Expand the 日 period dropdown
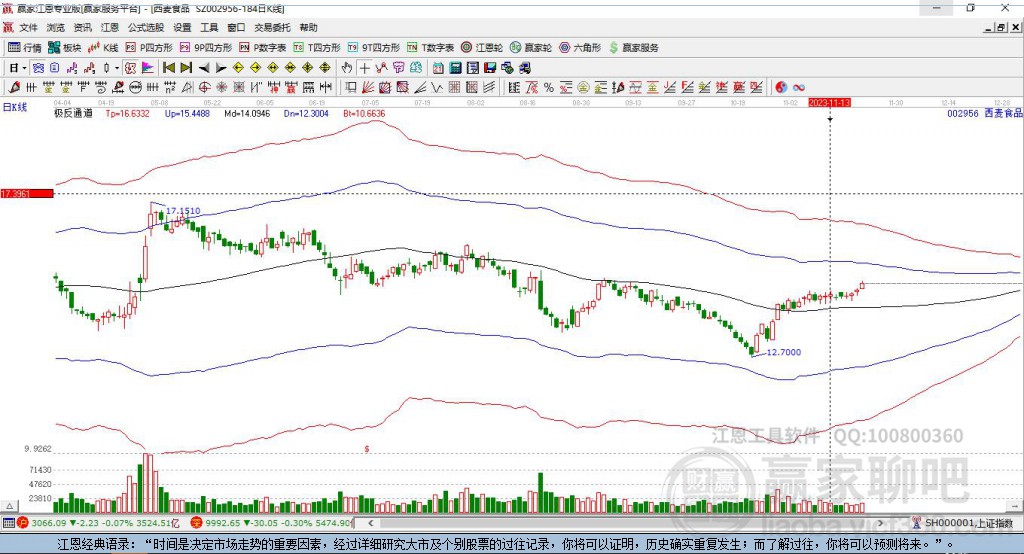The width and height of the screenshot is (1024, 554). tap(24, 68)
